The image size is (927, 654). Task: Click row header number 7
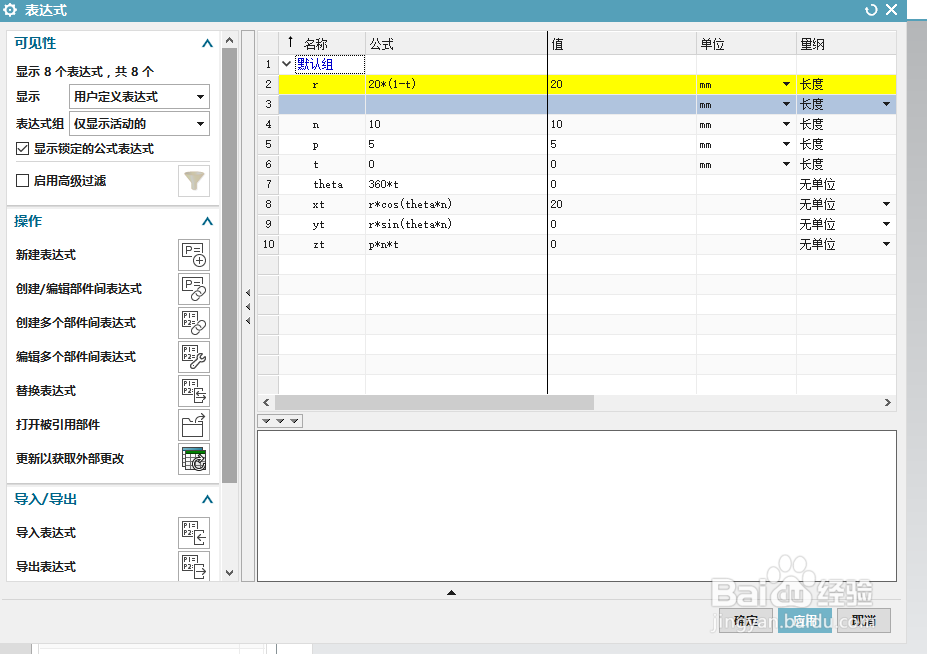click(x=268, y=184)
